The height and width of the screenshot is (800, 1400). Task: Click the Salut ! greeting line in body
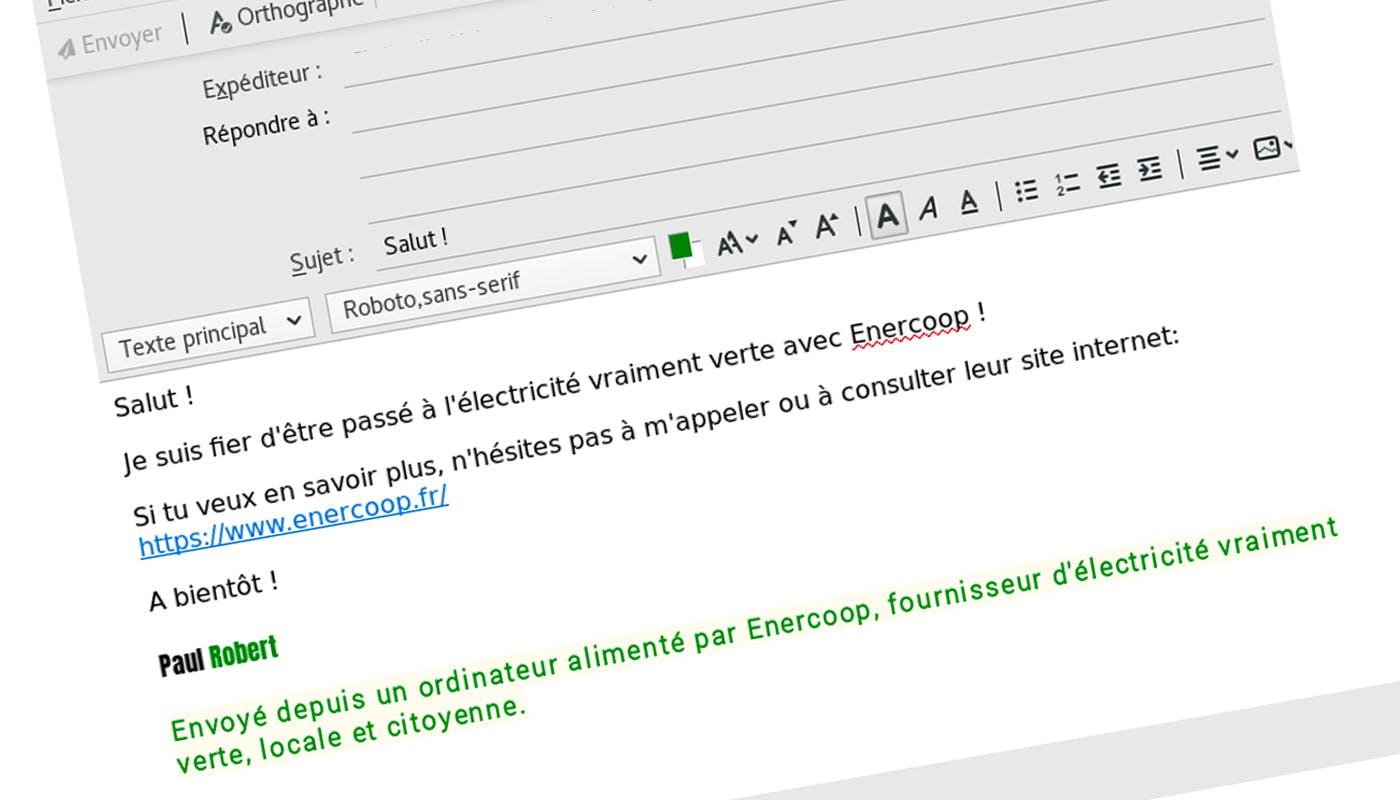[x=153, y=400]
